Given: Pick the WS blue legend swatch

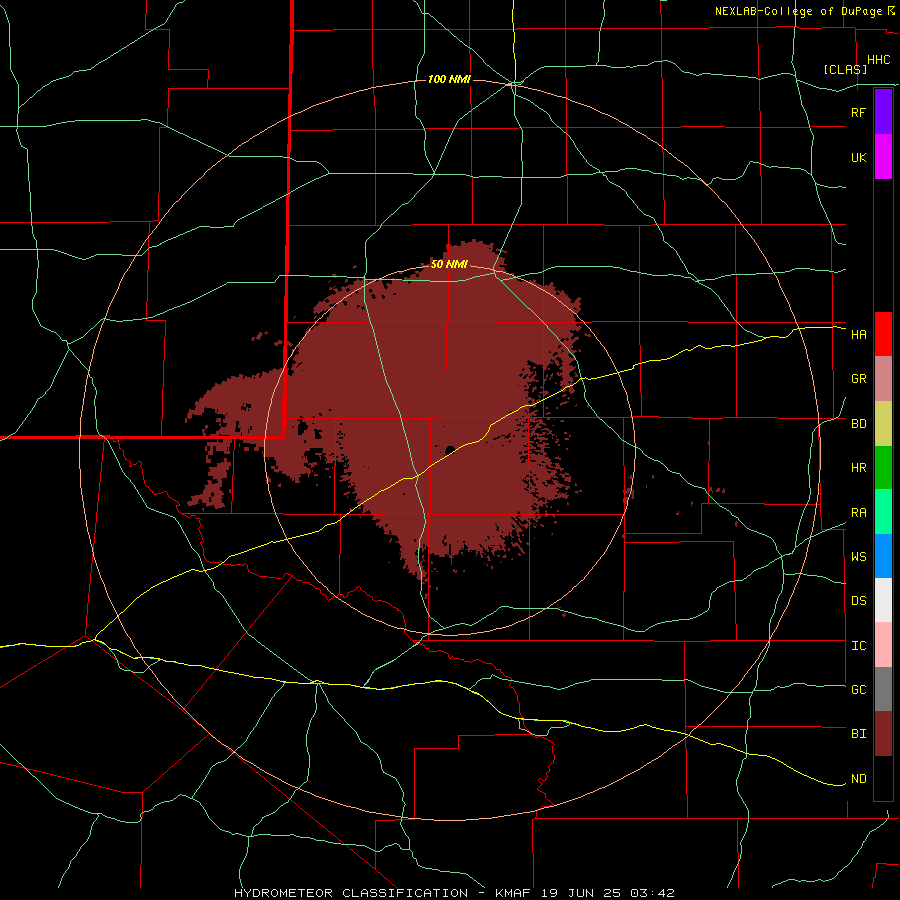Looking at the screenshot, I should coord(883,556).
